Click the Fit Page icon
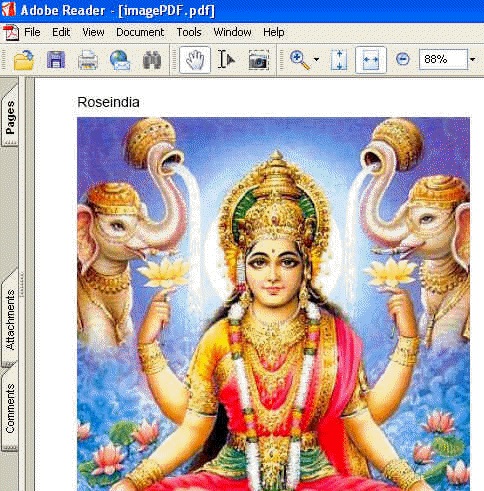 339,60
